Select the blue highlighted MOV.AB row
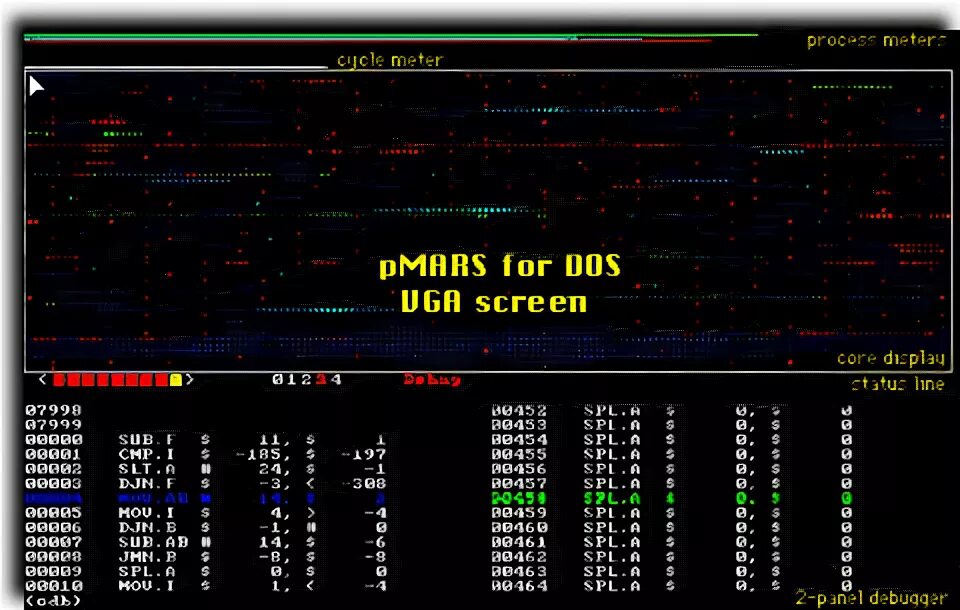960x610 pixels. click(206, 499)
